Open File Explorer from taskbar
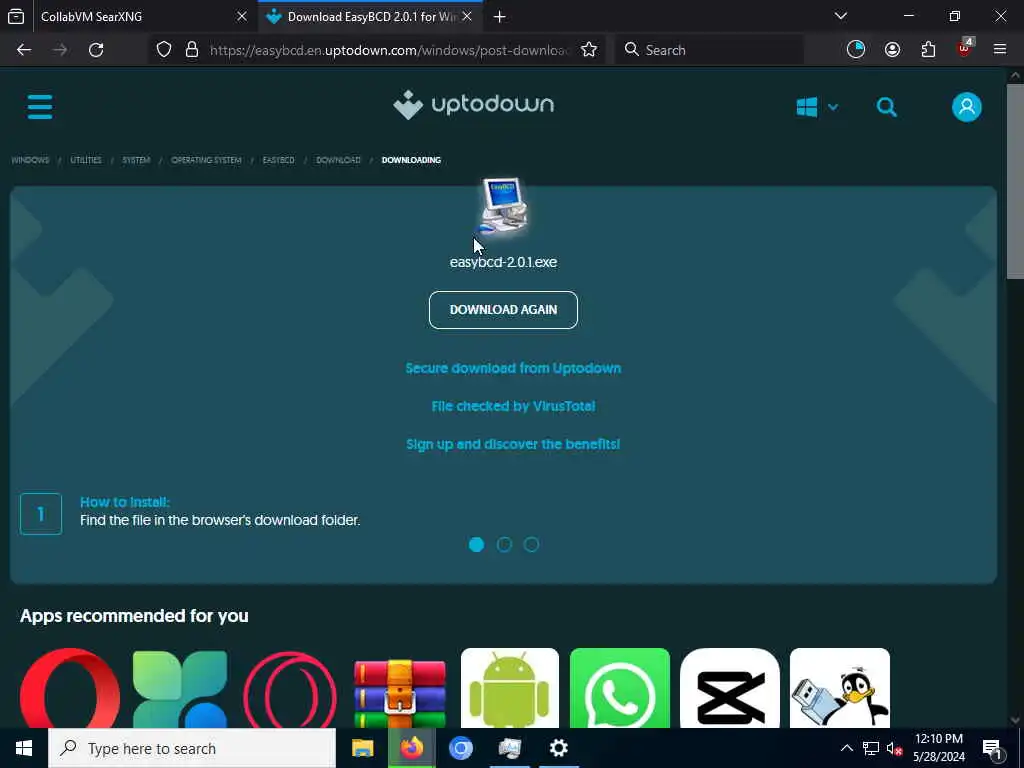The width and height of the screenshot is (1024, 768). click(x=362, y=748)
